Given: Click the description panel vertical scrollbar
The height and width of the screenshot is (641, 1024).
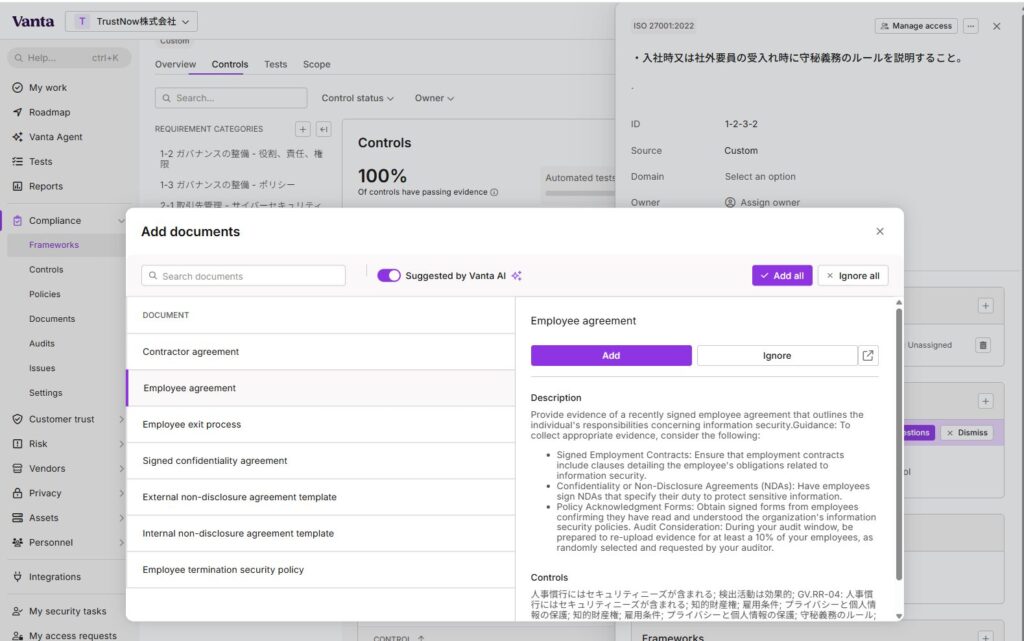Looking at the screenshot, I should 898,440.
